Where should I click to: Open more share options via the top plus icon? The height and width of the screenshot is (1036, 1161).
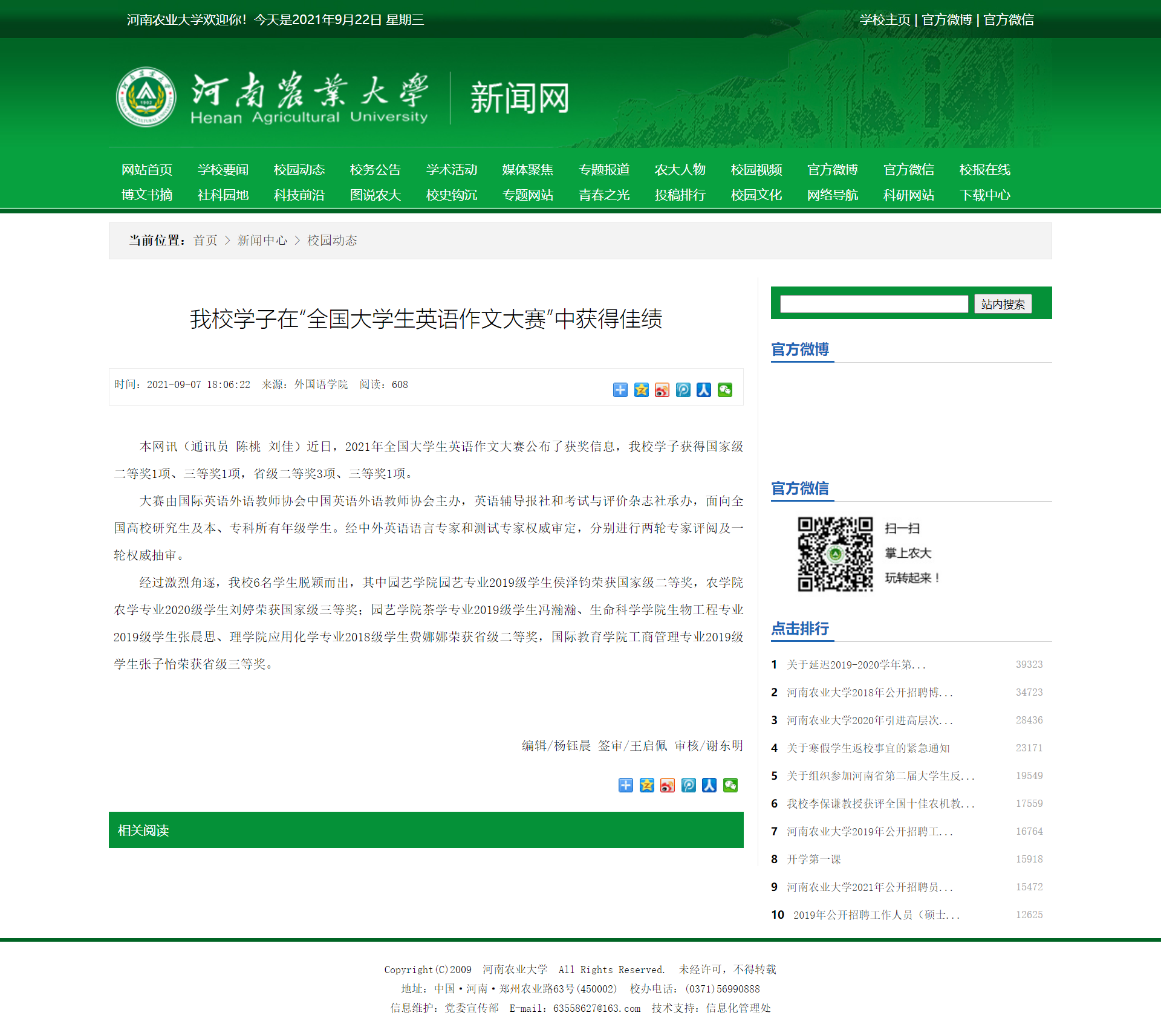(x=620, y=390)
